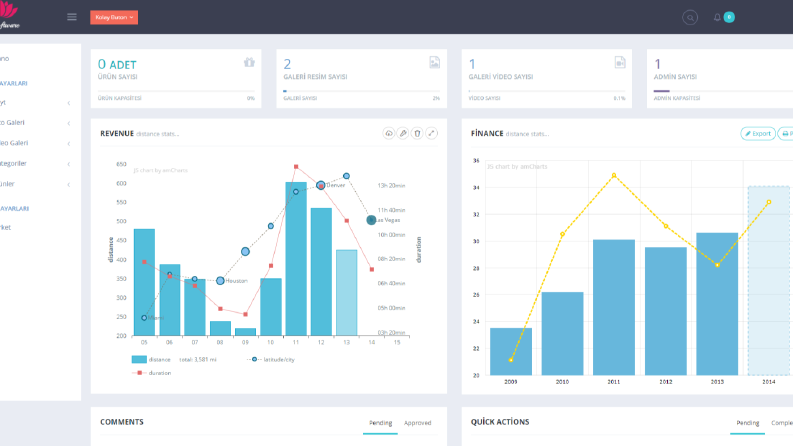This screenshot has width=793, height=446.
Task: Toggle the duration series in chart legend
Action: [151, 373]
